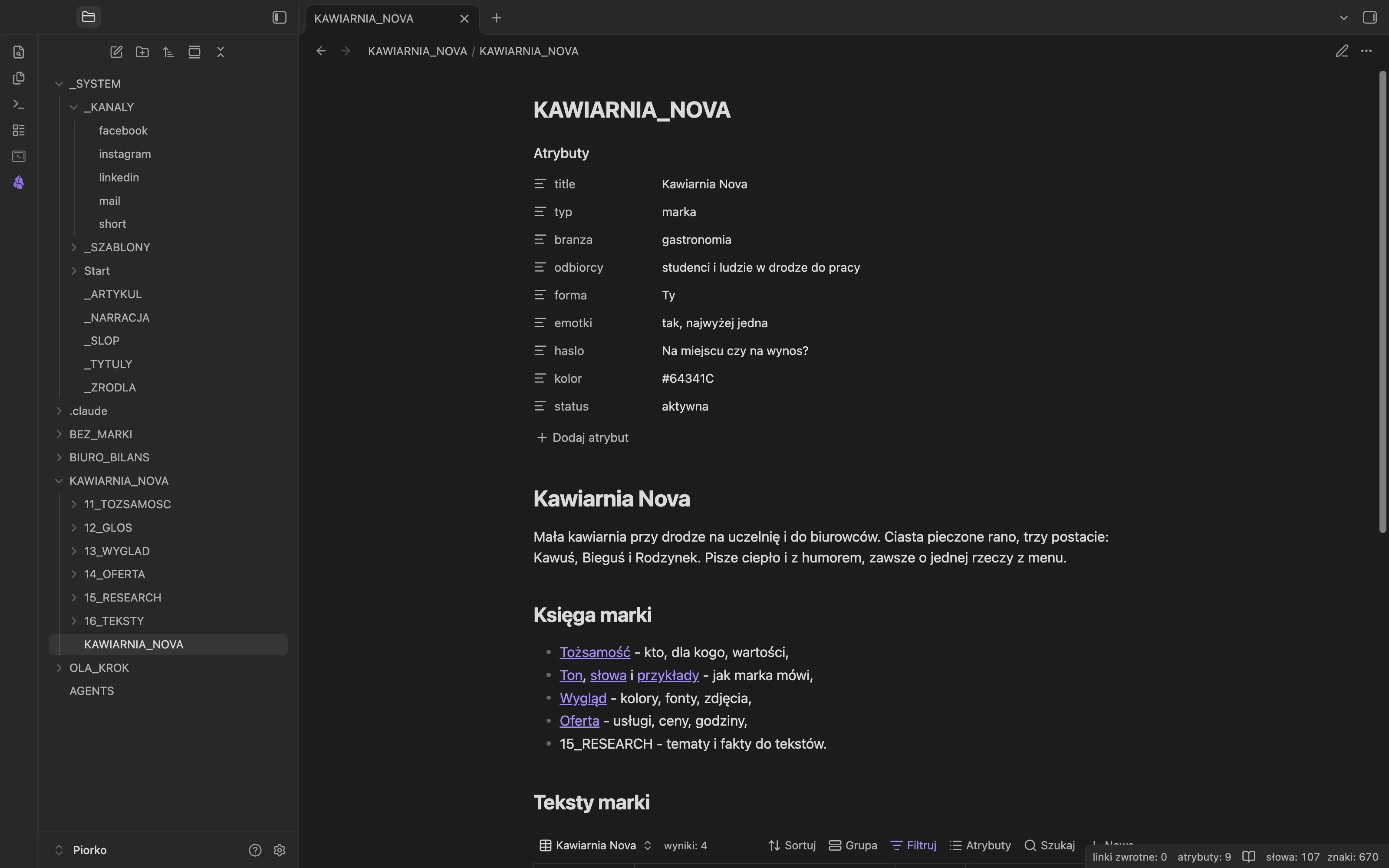Expand the 12_GLOS folder

(x=73, y=528)
